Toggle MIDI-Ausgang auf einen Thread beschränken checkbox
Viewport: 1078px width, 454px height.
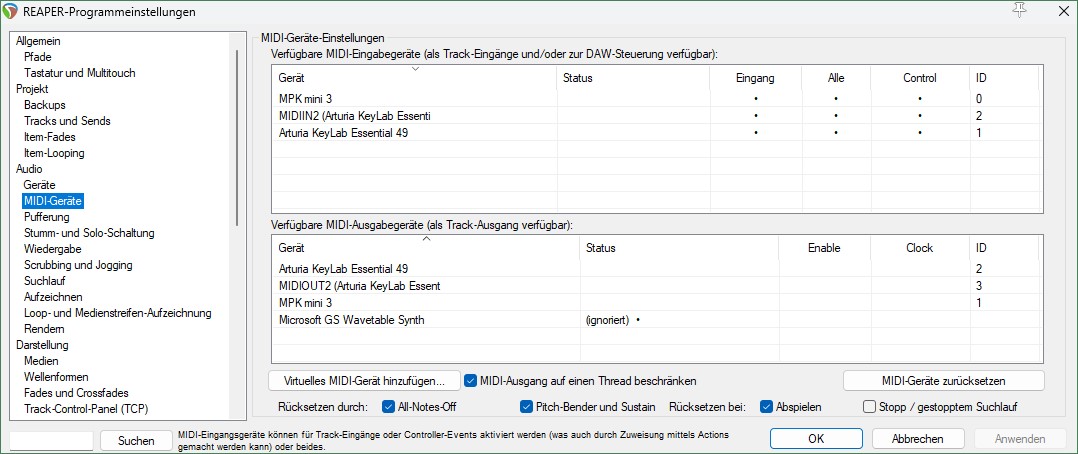coord(471,381)
